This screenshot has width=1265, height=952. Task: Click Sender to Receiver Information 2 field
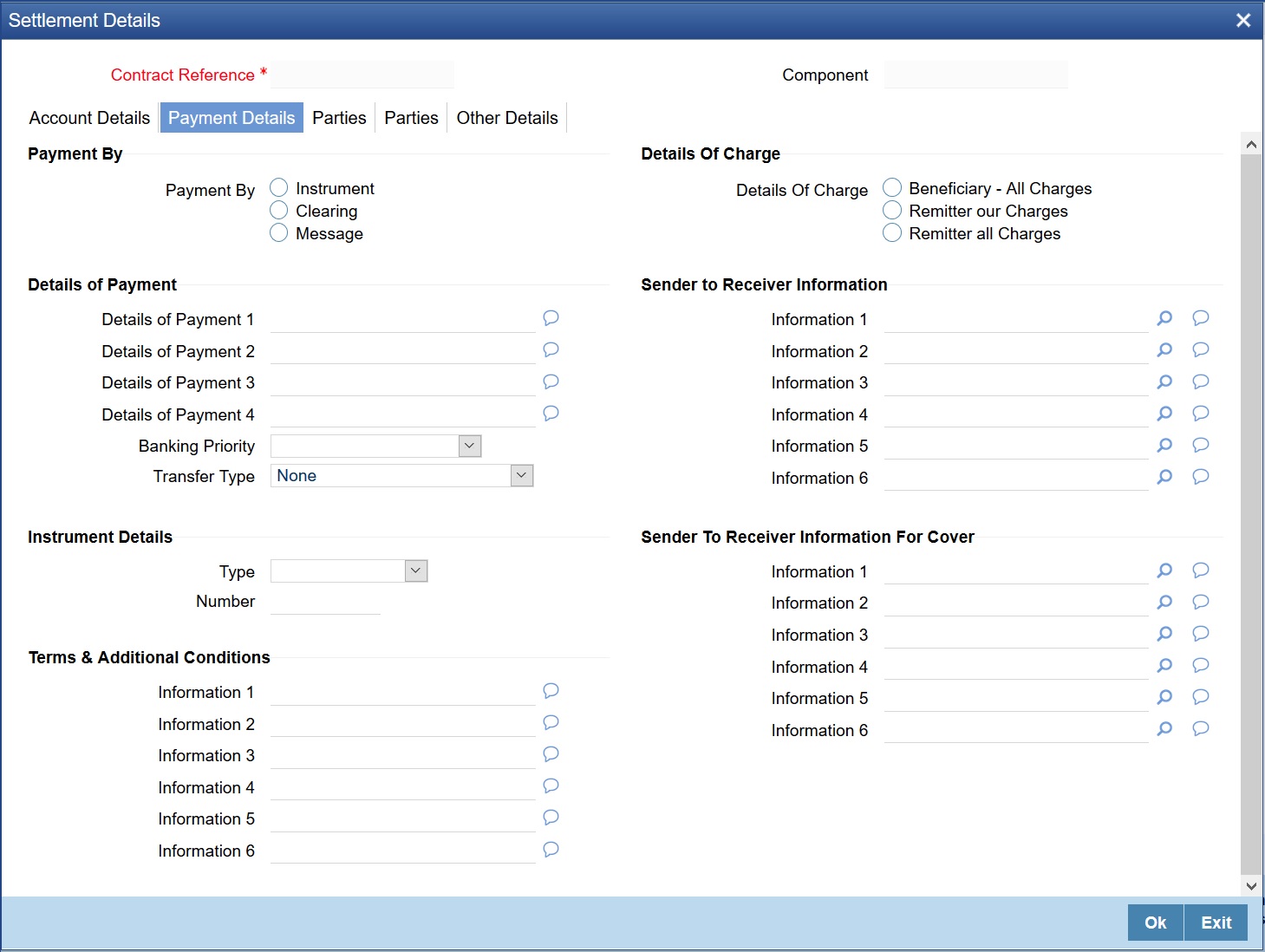click(1016, 351)
